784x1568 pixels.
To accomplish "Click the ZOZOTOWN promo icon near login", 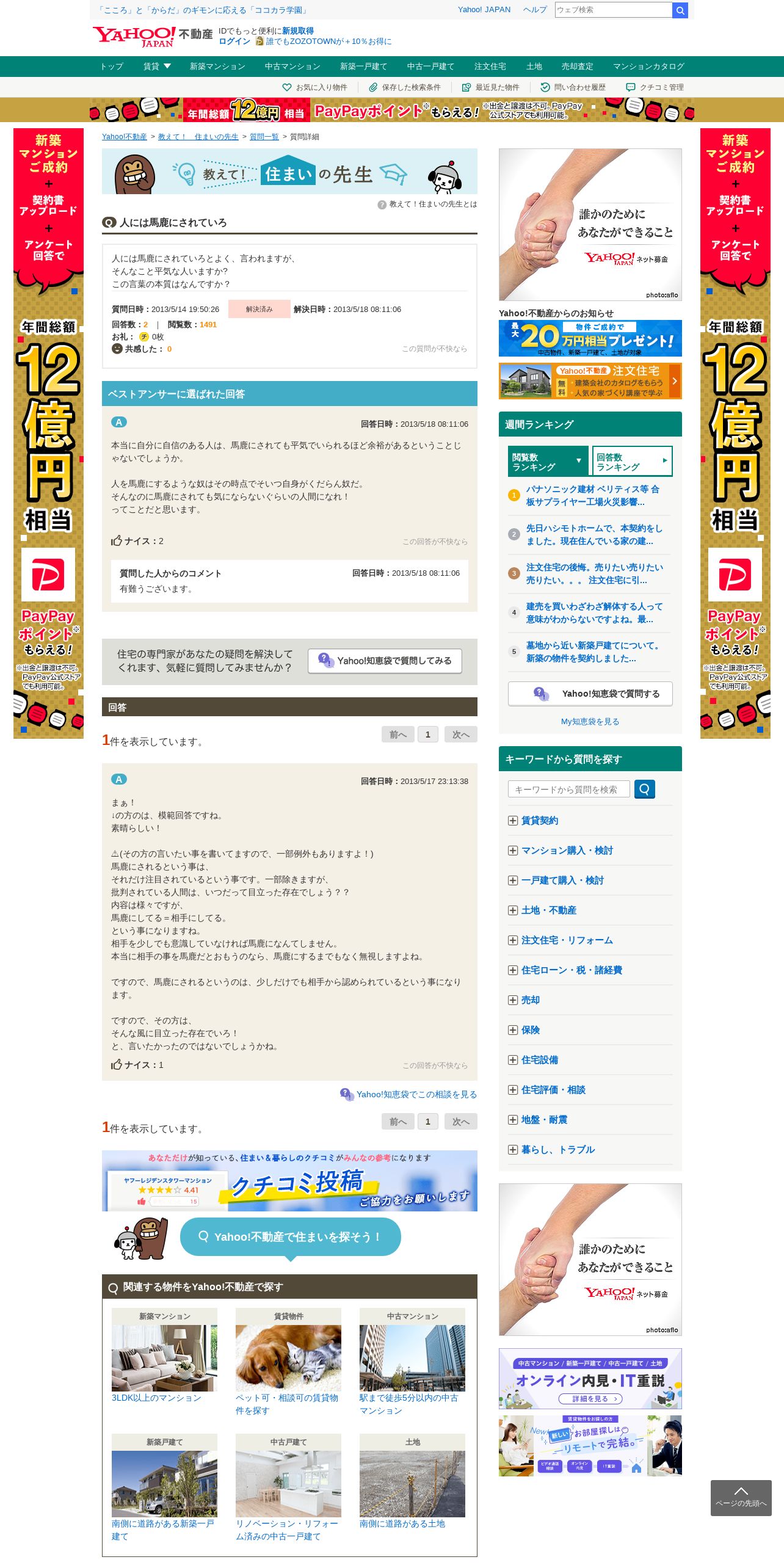I will tap(260, 42).
